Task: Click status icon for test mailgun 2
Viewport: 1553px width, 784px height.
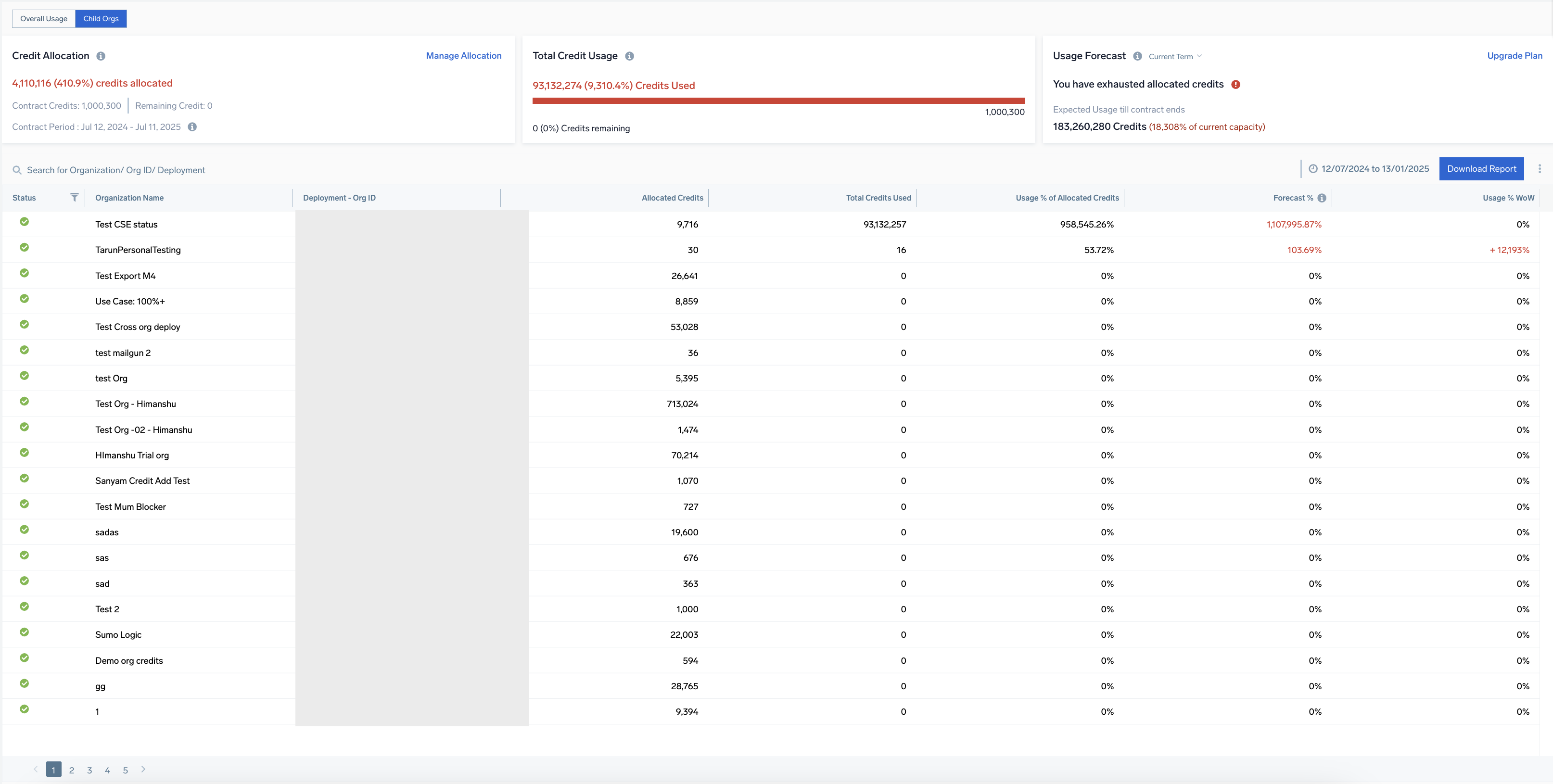Action: click(x=24, y=350)
